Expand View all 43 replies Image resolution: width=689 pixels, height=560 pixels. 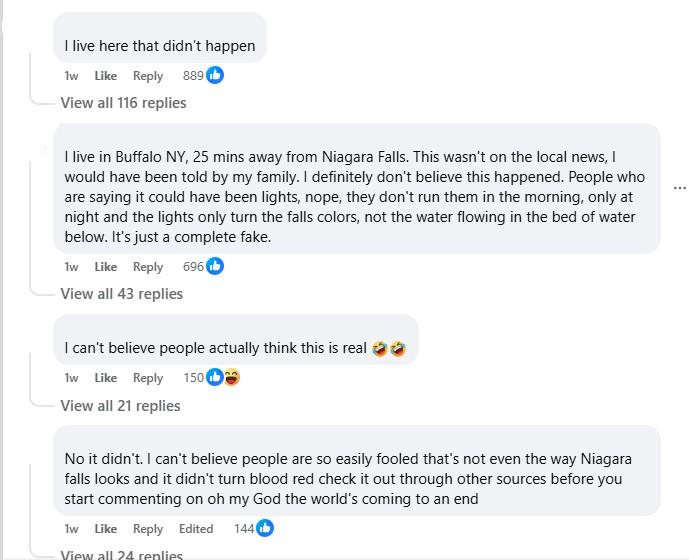[x=122, y=294]
